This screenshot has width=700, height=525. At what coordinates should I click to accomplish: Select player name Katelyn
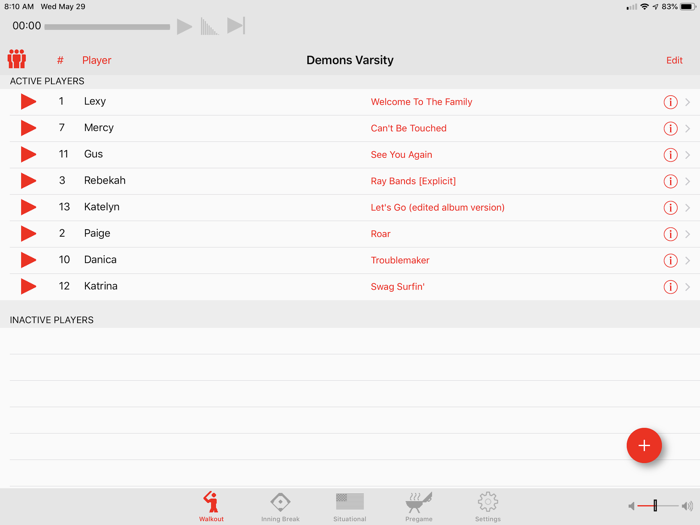point(102,207)
